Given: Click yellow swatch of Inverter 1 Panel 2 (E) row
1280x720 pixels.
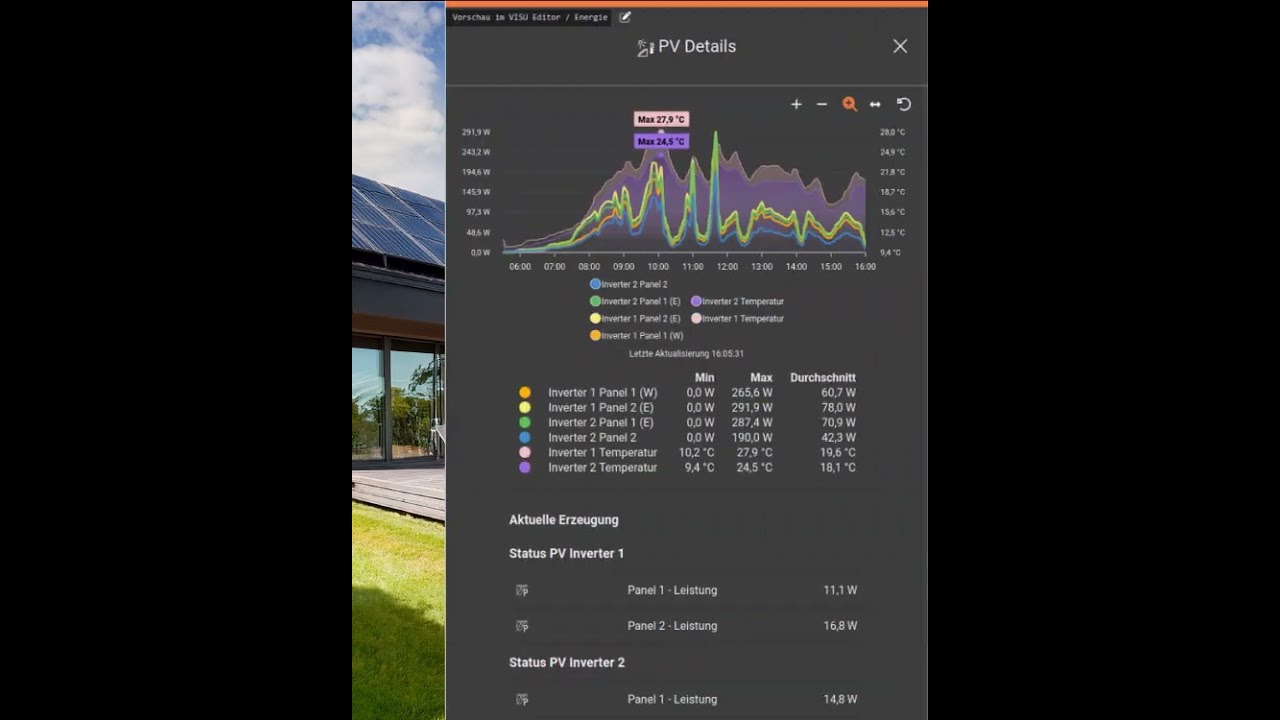Looking at the screenshot, I should click(525, 408).
